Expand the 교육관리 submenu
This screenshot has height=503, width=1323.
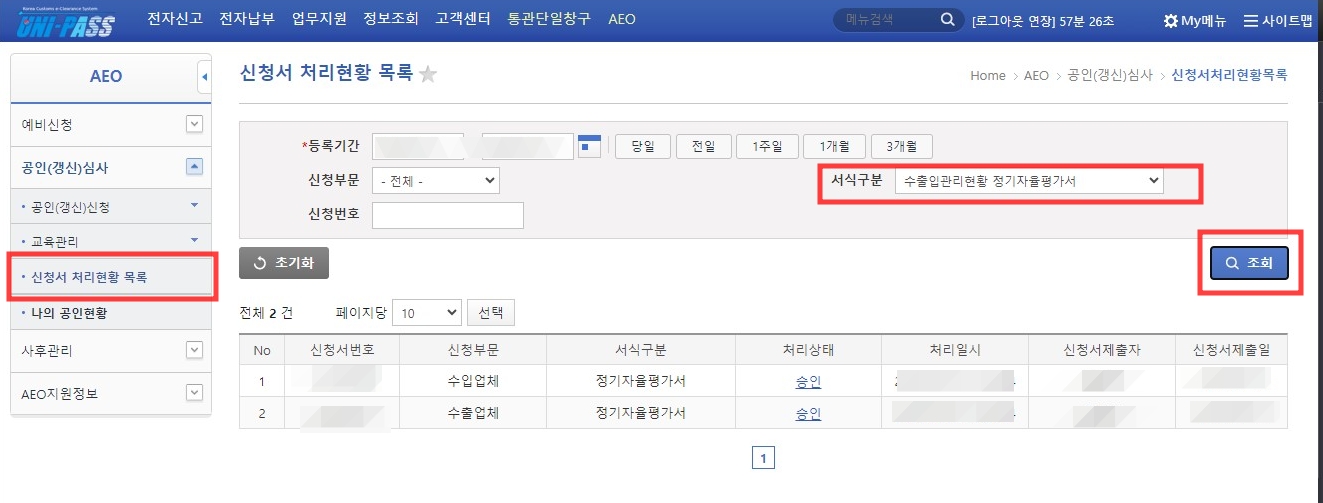[195, 240]
